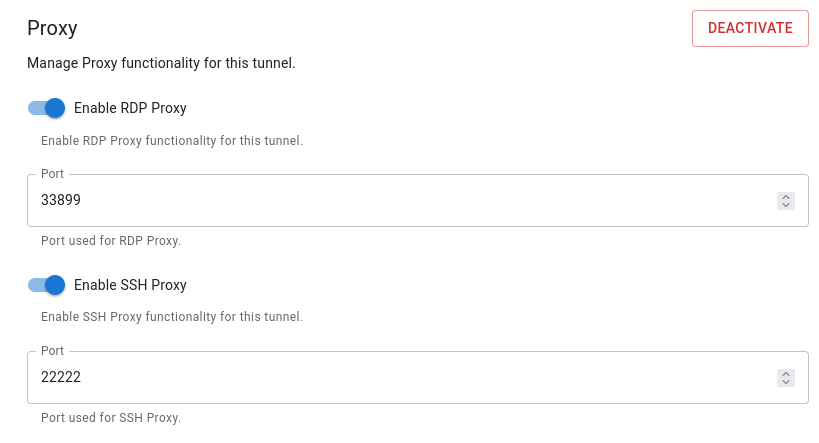
Task: Click the SSH Proxy functionality helper text
Action: coord(171,317)
